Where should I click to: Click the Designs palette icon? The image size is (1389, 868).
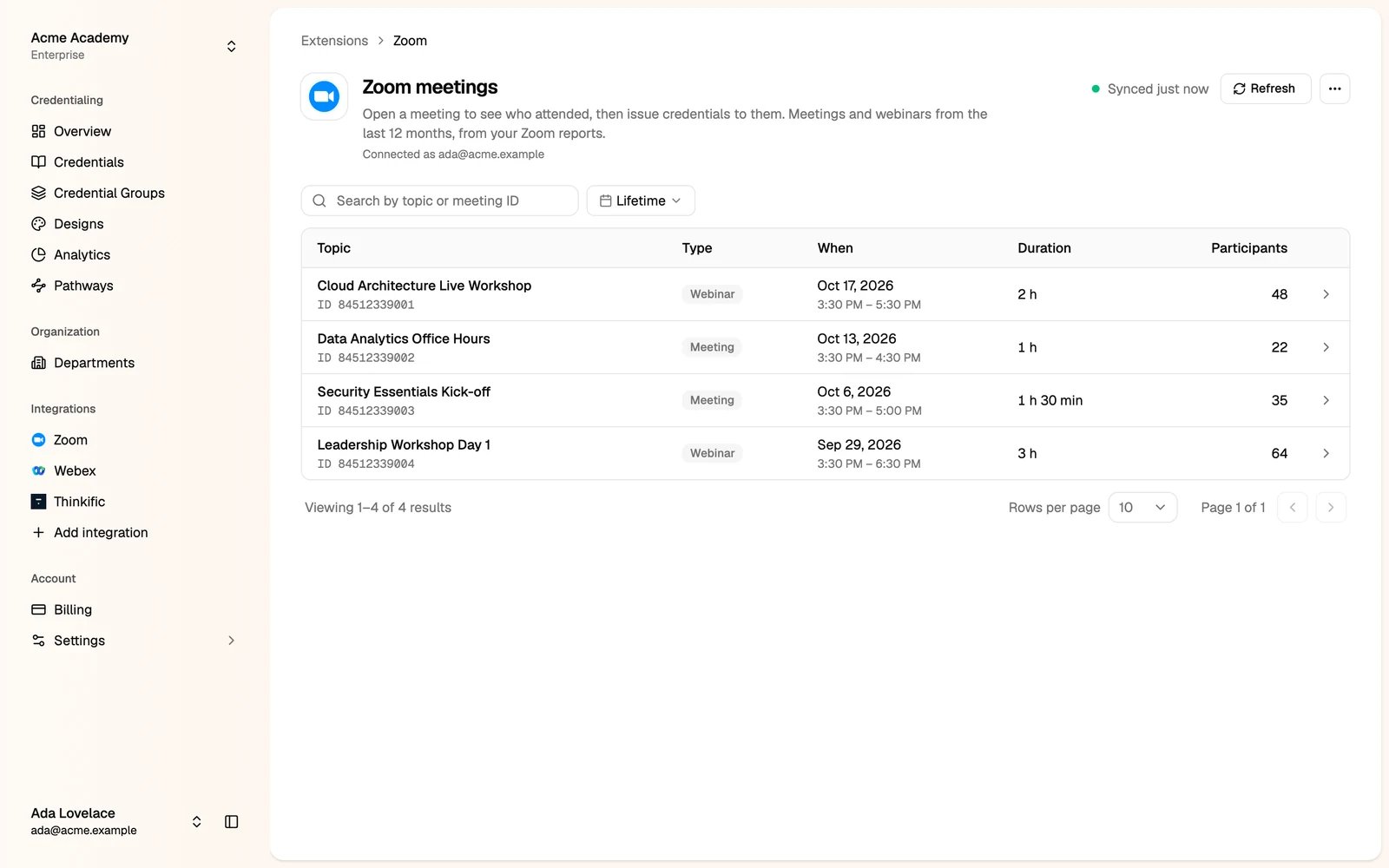point(38,224)
